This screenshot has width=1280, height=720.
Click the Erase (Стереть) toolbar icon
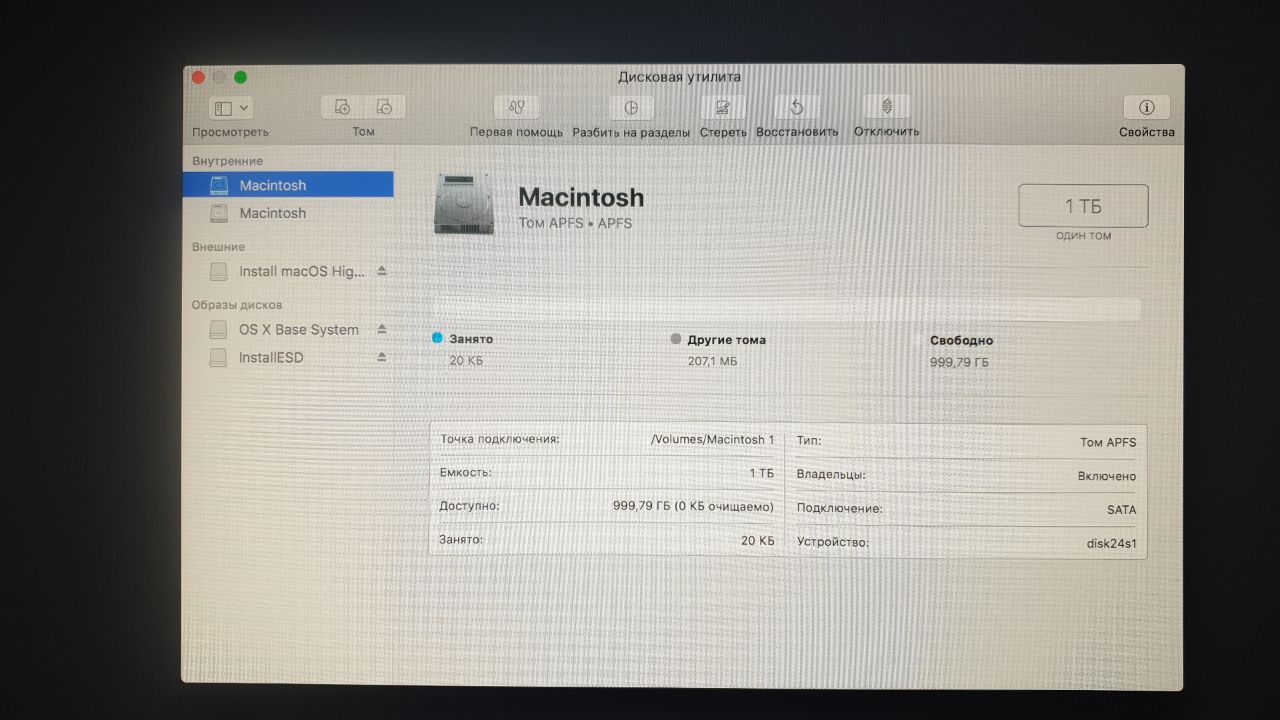(x=723, y=107)
